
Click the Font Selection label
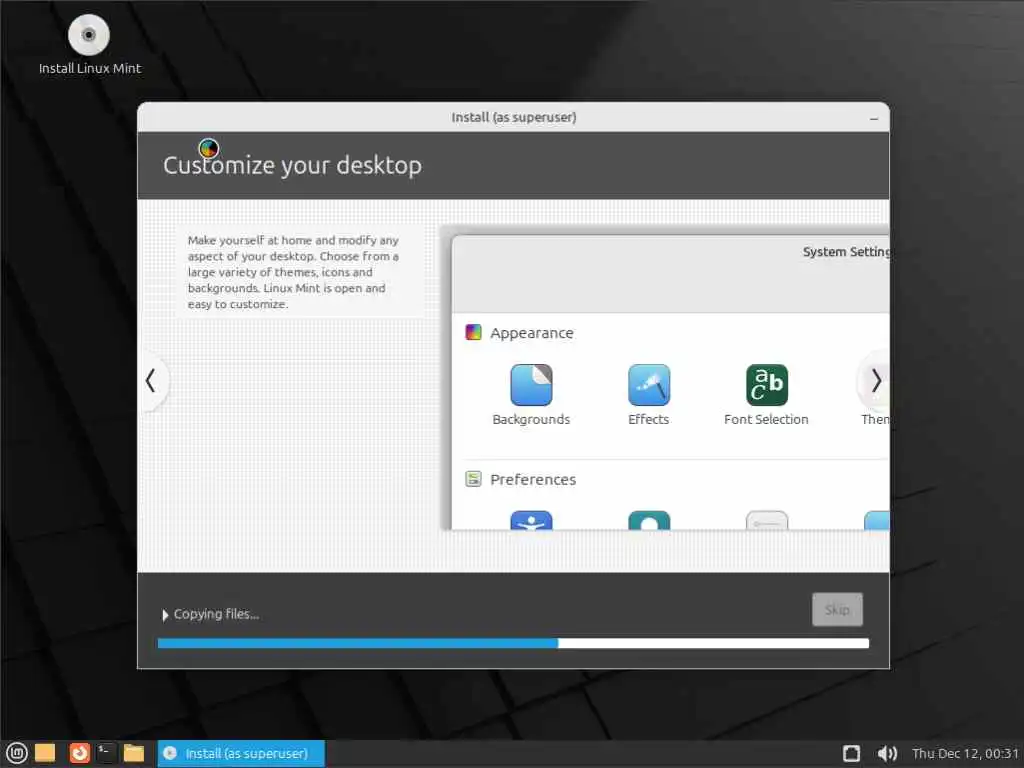pyautogui.click(x=766, y=419)
